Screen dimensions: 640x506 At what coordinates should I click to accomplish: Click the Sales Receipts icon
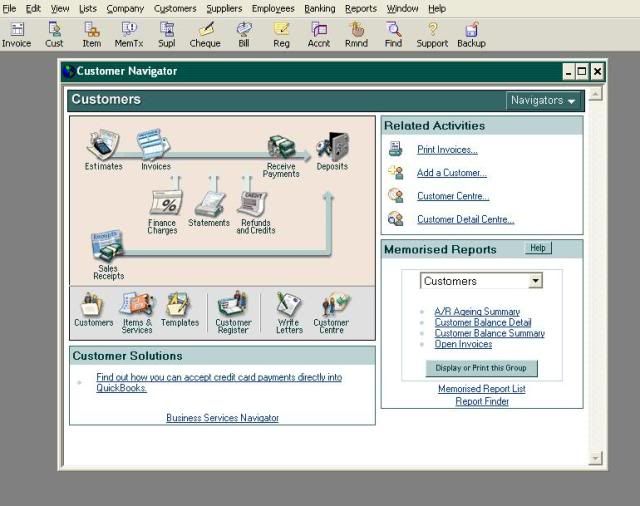107,246
